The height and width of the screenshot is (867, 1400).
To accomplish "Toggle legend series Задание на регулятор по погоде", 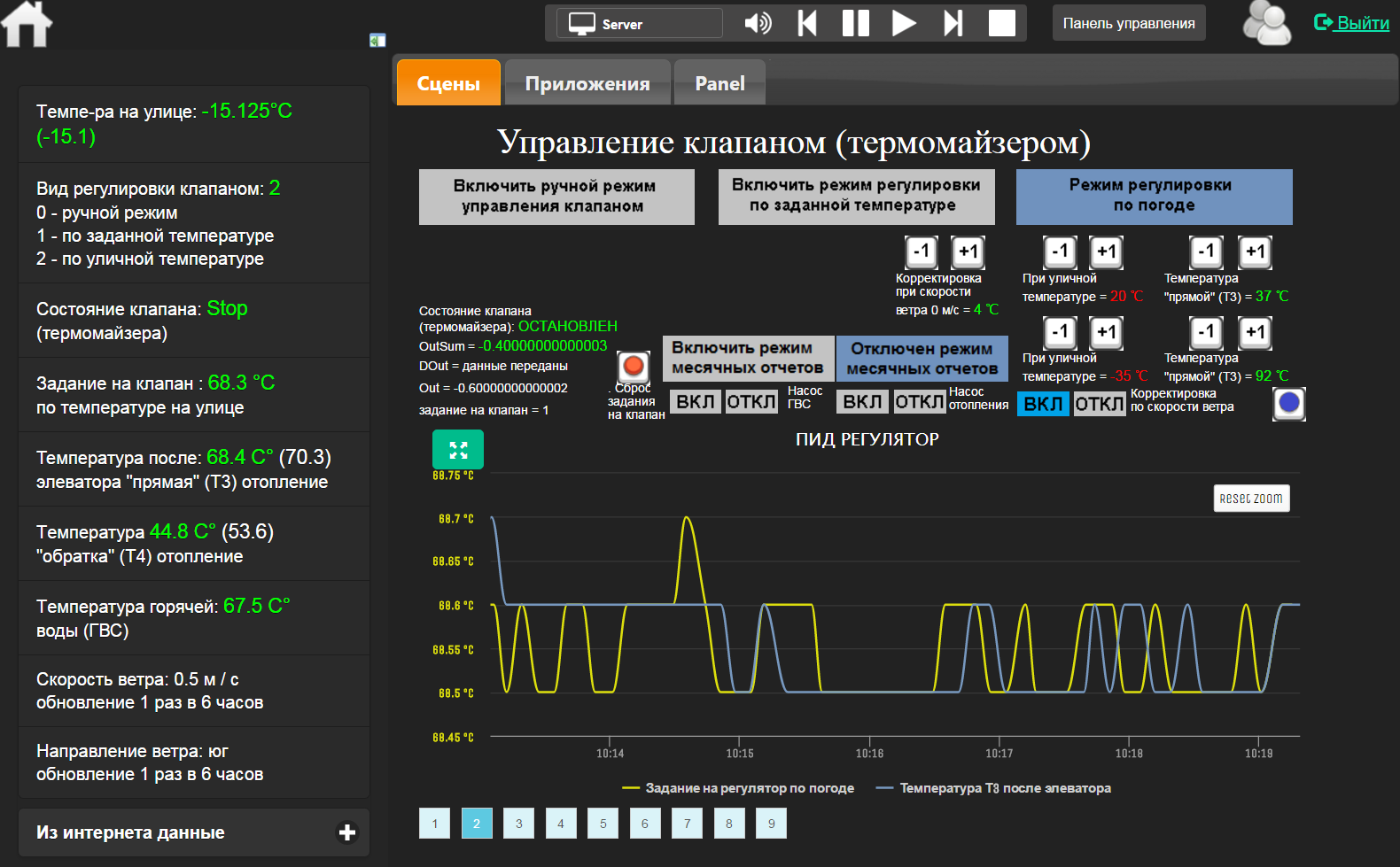I will [738, 788].
